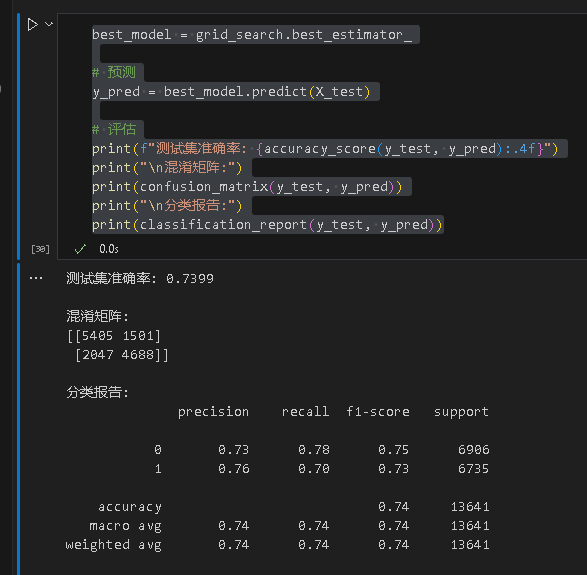Run the notebook cell with play icon
This screenshot has height=575, width=587.
tap(33, 25)
